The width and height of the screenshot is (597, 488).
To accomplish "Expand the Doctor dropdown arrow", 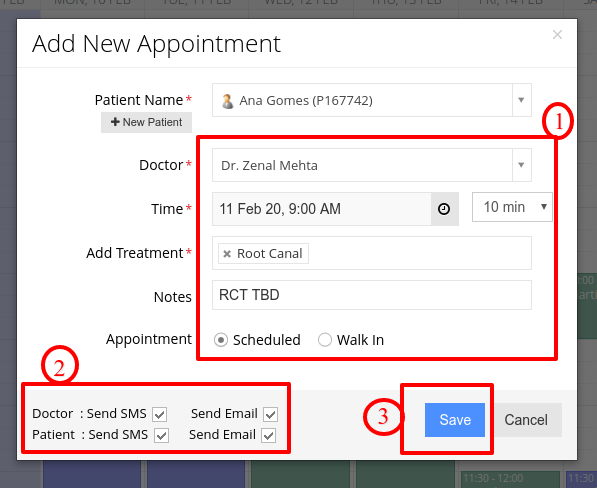I will [x=521, y=165].
